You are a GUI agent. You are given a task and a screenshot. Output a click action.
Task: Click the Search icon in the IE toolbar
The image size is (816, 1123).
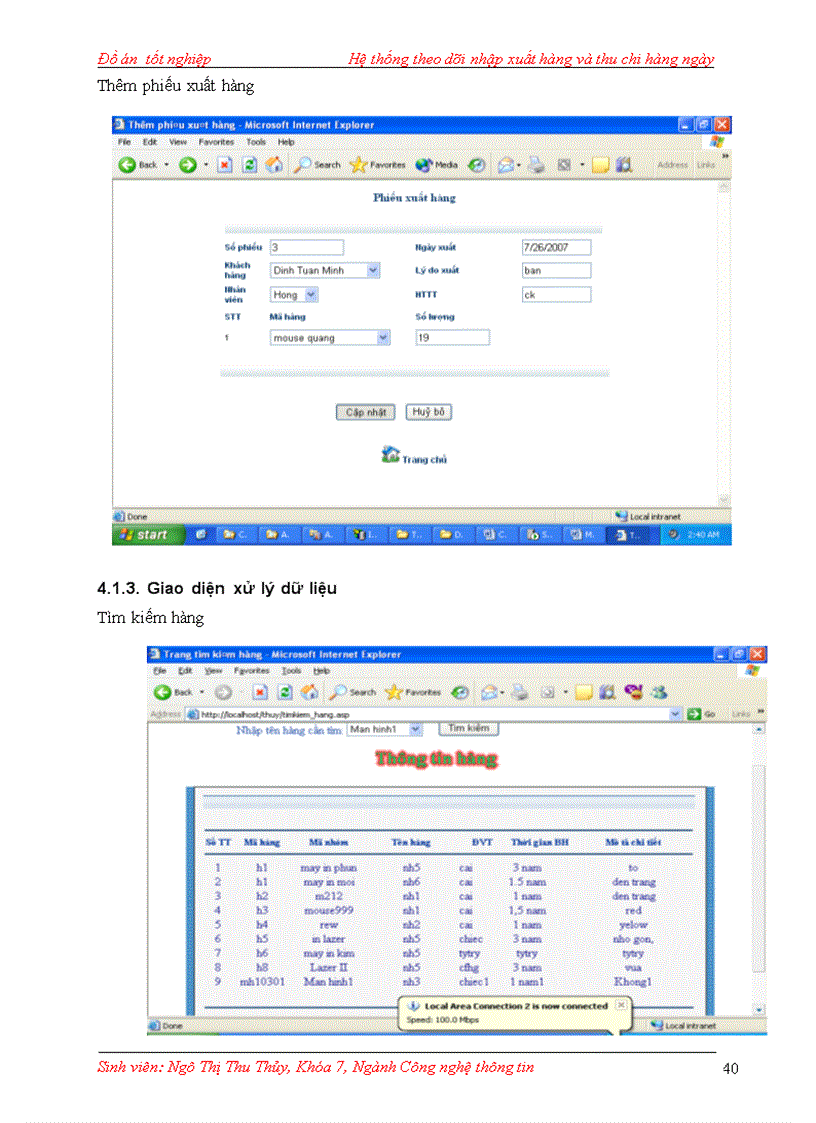tap(305, 164)
